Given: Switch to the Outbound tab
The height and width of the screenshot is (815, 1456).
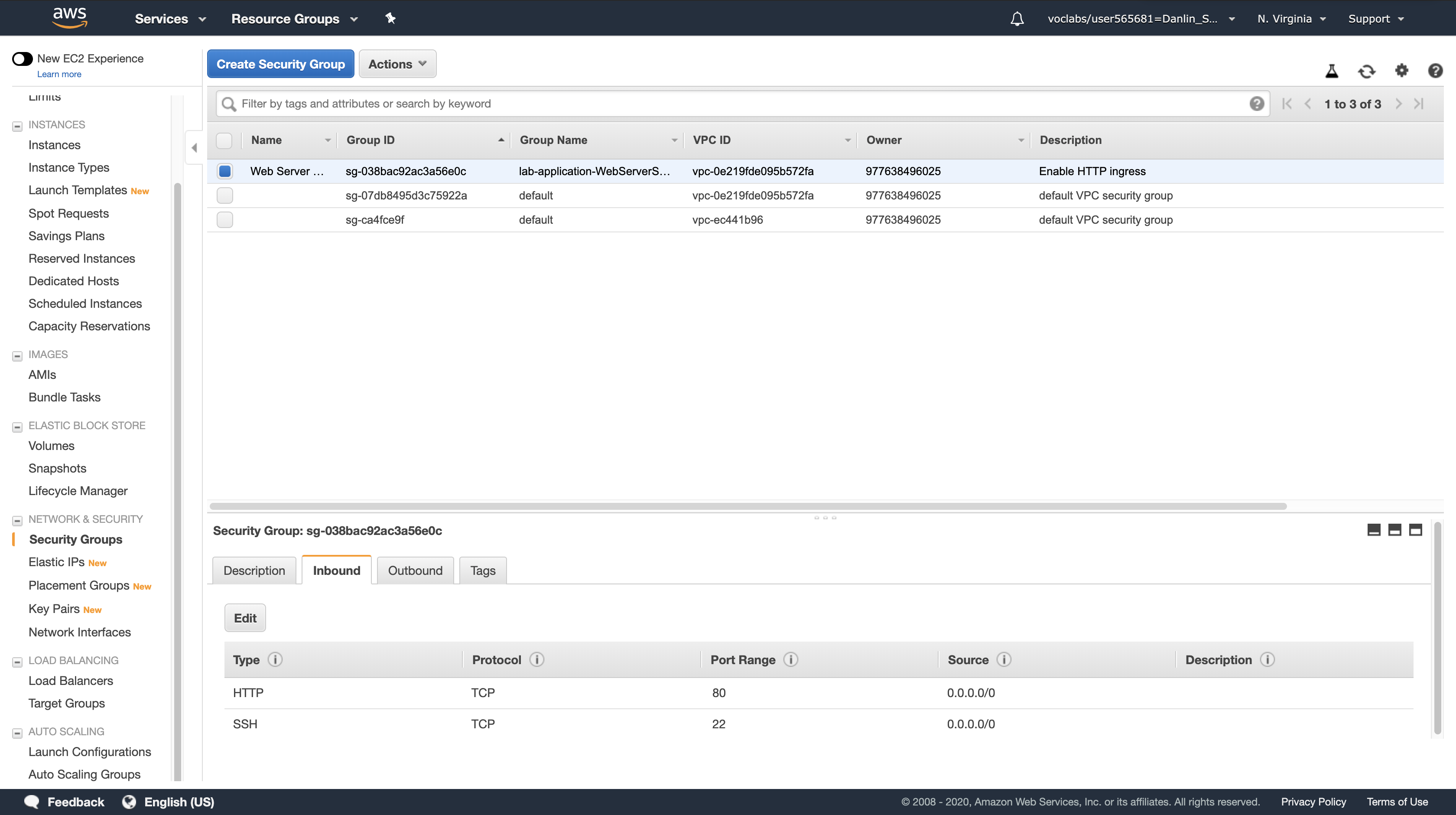Looking at the screenshot, I should (415, 570).
